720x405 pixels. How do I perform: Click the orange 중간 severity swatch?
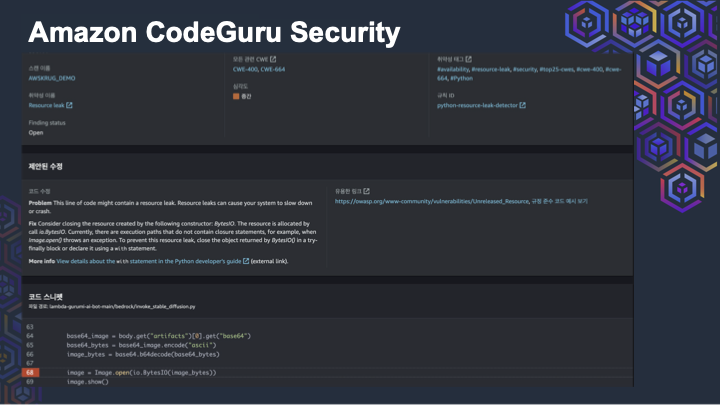pyautogui.click(x=236, y=96)
